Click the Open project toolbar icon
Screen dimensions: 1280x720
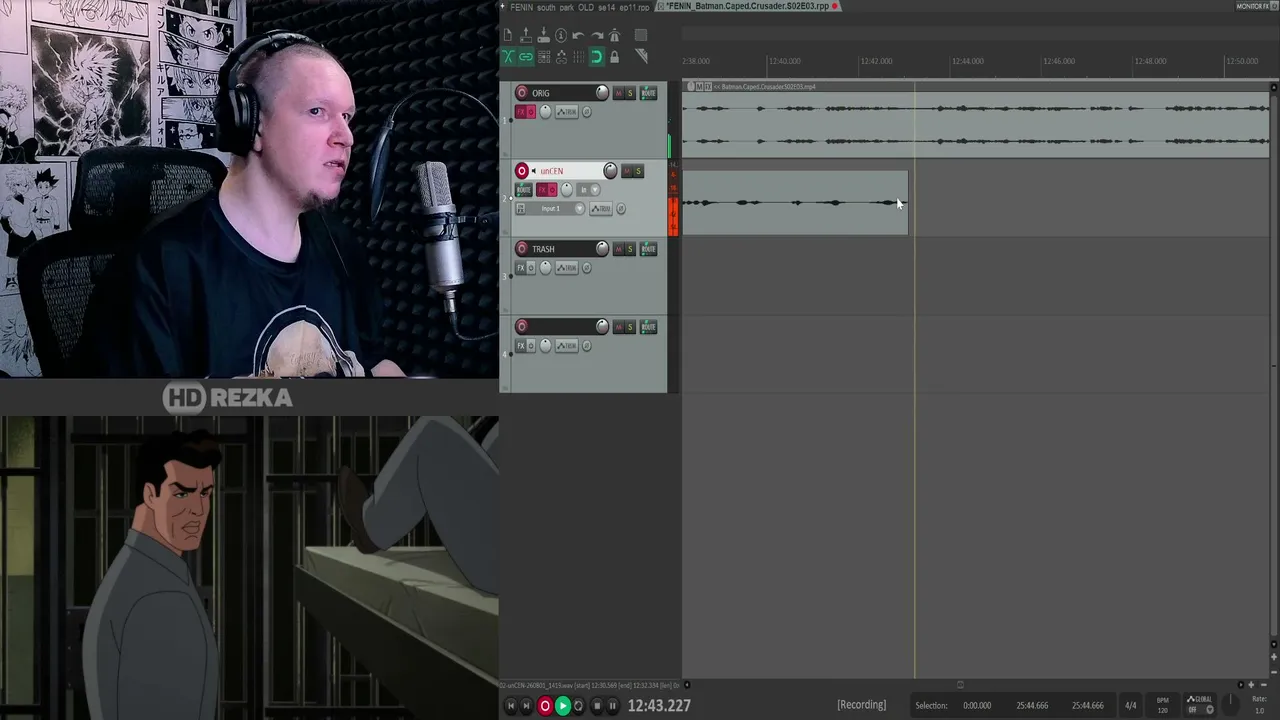tap(526, 36)
